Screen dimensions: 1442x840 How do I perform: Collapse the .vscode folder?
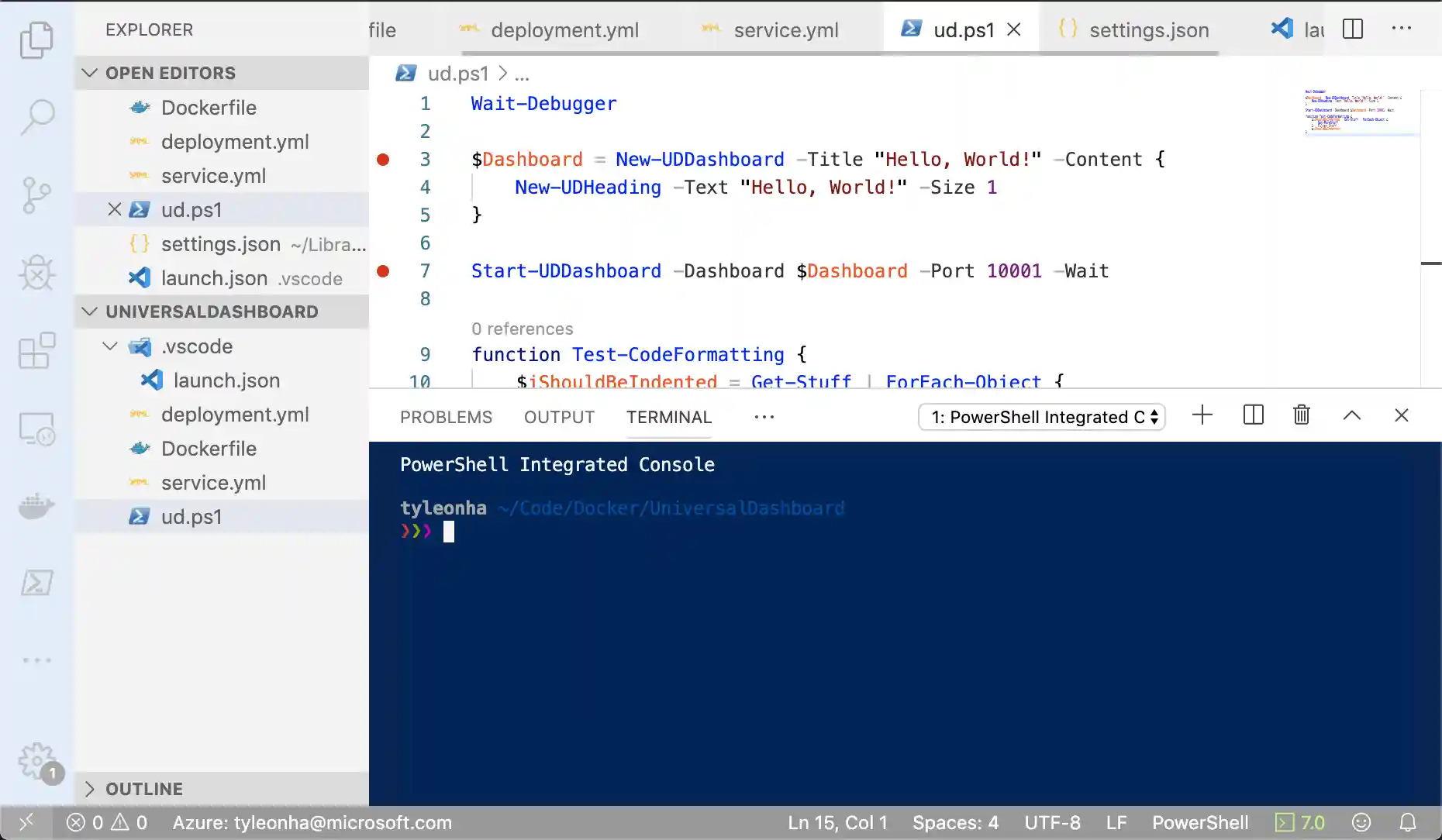(109, 346)
